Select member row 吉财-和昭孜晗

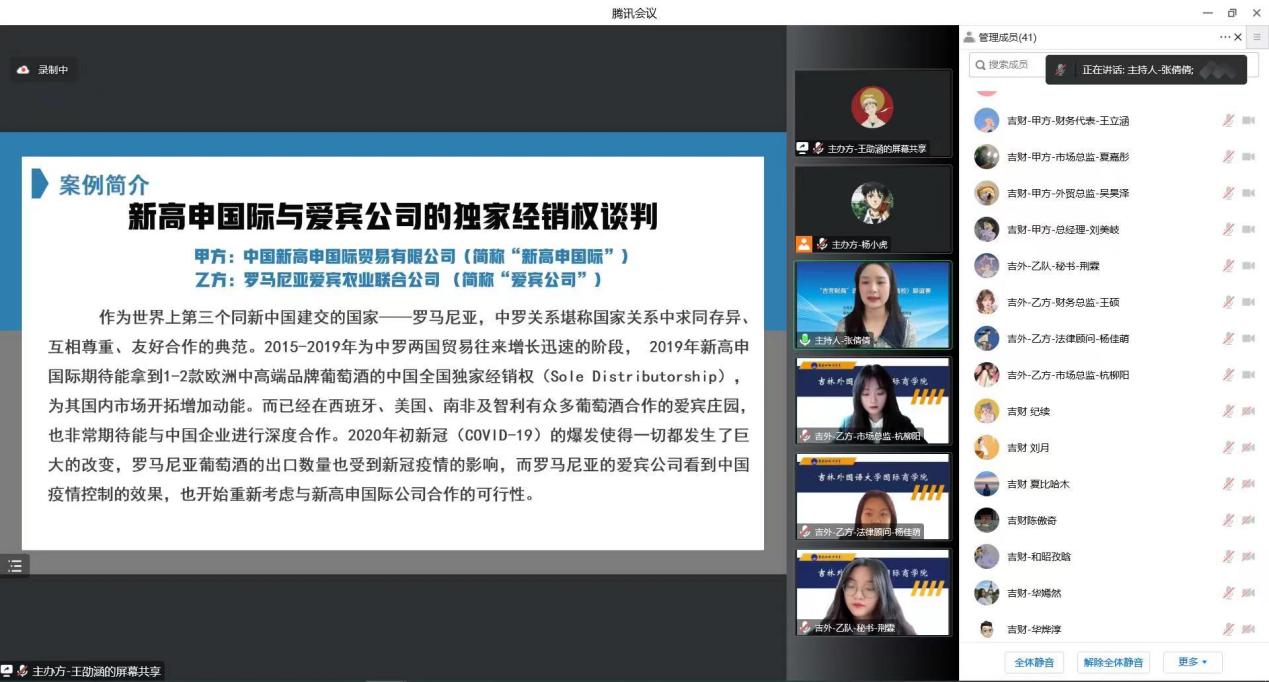point(1100,557)
